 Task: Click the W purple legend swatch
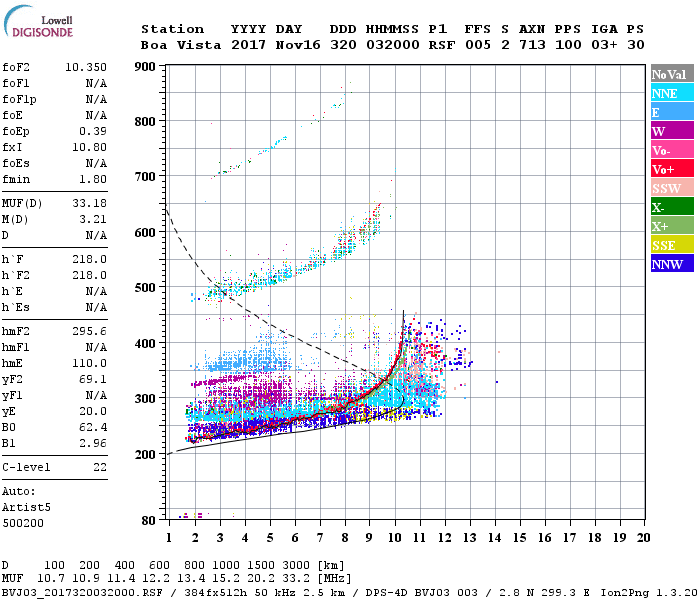[672, 131]
